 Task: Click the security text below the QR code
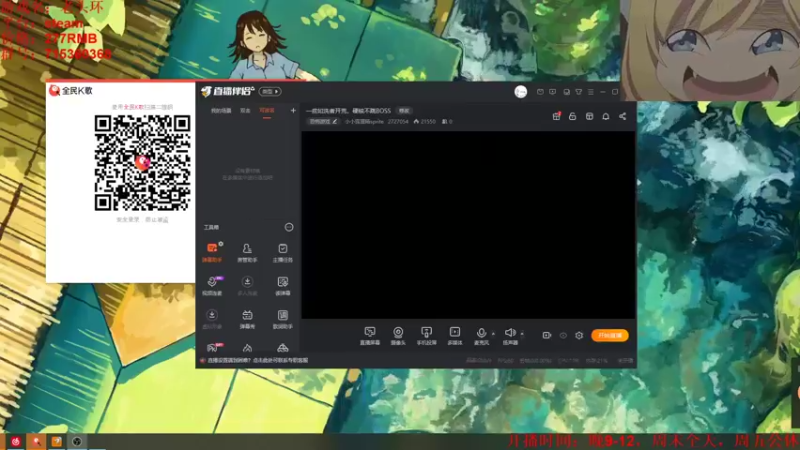tap(142, 219)
